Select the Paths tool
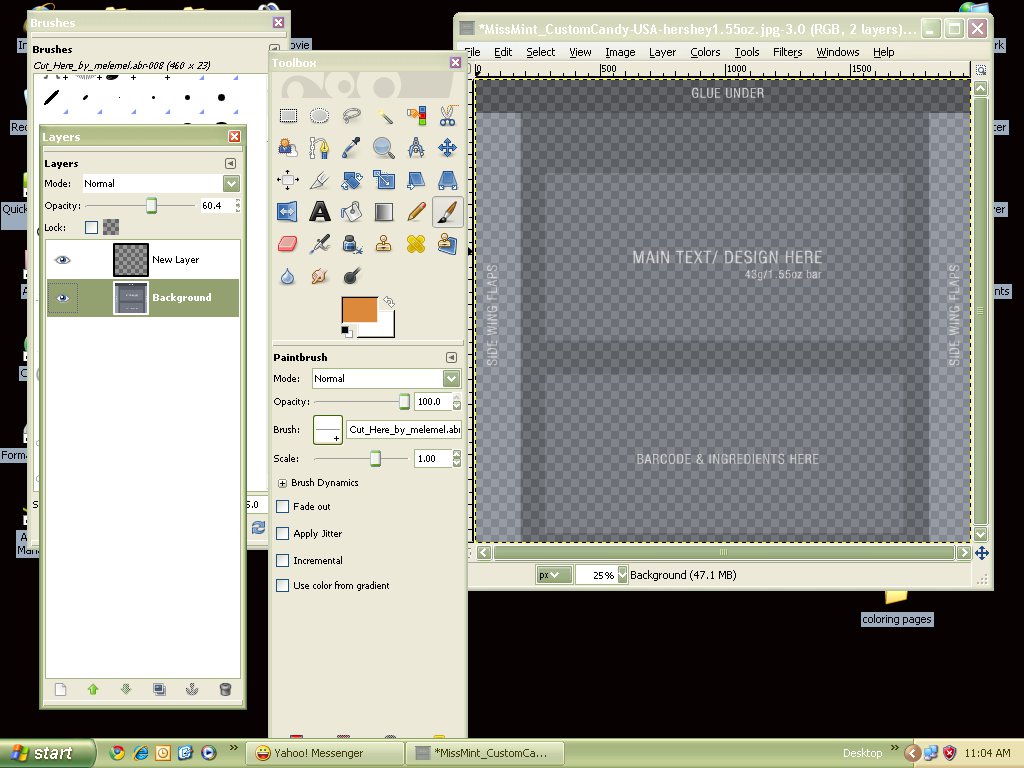This screenshot has height=768, width=1024. click(x=319, y=148)
